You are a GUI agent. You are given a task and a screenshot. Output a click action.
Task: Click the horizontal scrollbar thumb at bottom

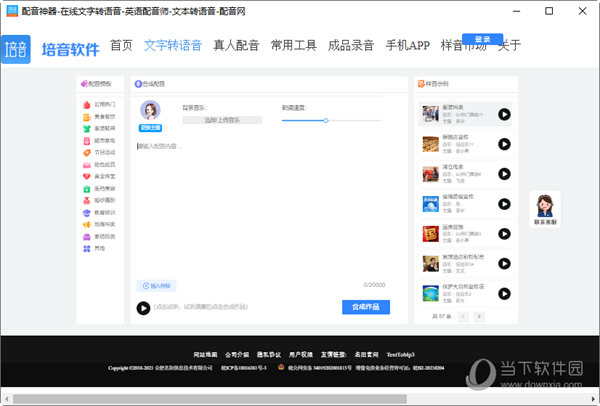point(210,399)
